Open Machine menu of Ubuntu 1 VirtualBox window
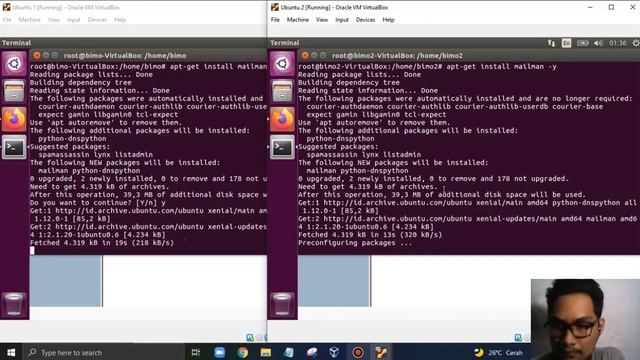Image resolution: width=640 pixels, height=360 pixels. pyautogui.click(x=29, y=20)
